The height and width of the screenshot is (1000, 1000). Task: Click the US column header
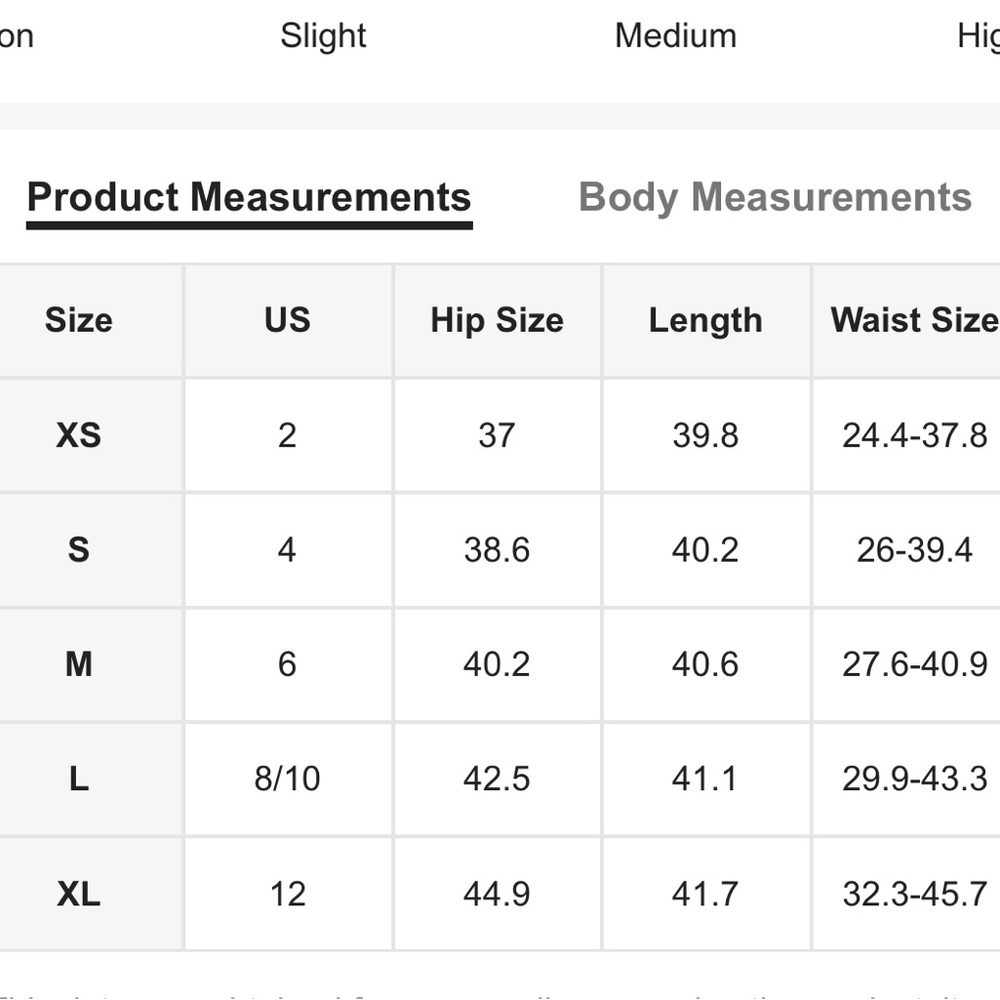tap(287, 320)
